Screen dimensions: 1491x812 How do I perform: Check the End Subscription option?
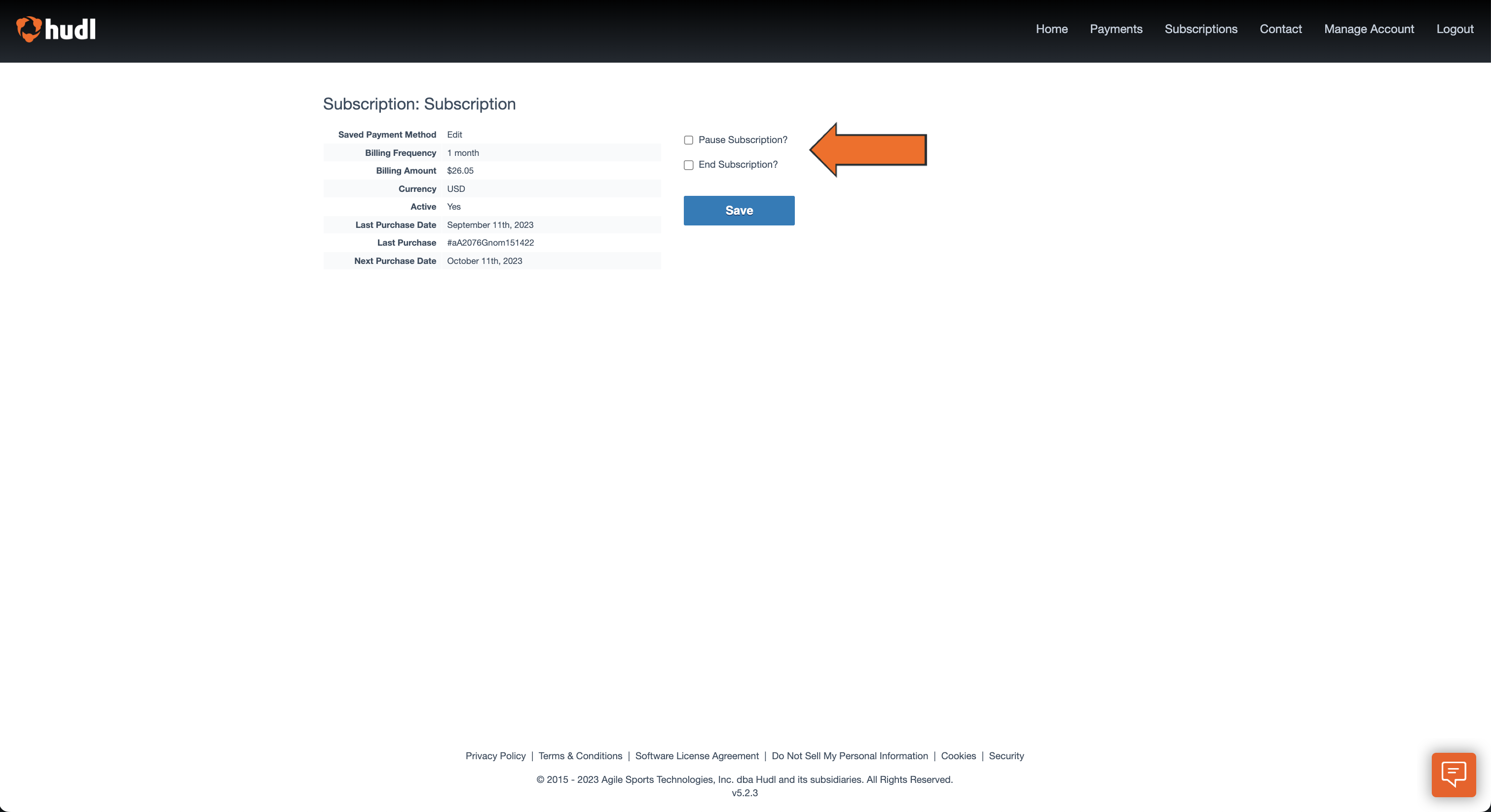tap(688, 165)
